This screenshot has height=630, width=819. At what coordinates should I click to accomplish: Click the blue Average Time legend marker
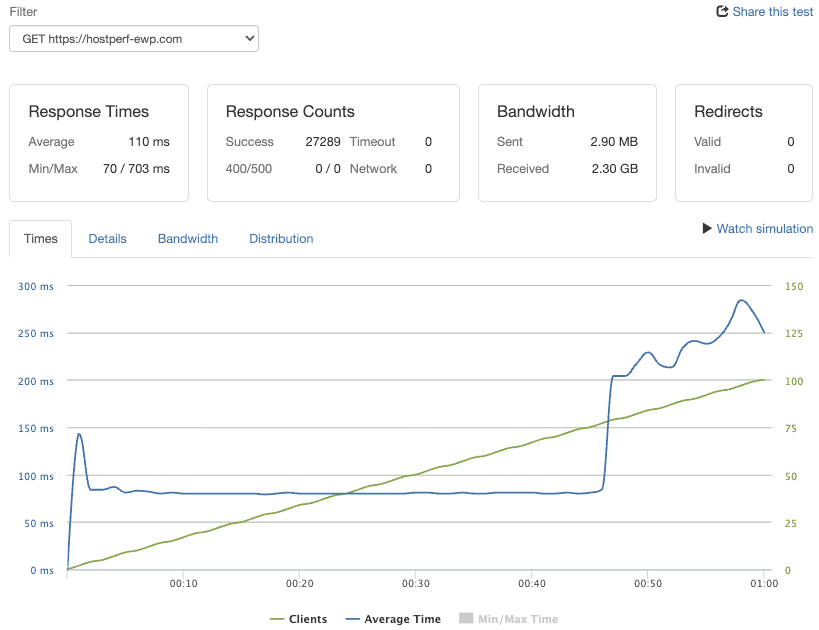point(353,620)
